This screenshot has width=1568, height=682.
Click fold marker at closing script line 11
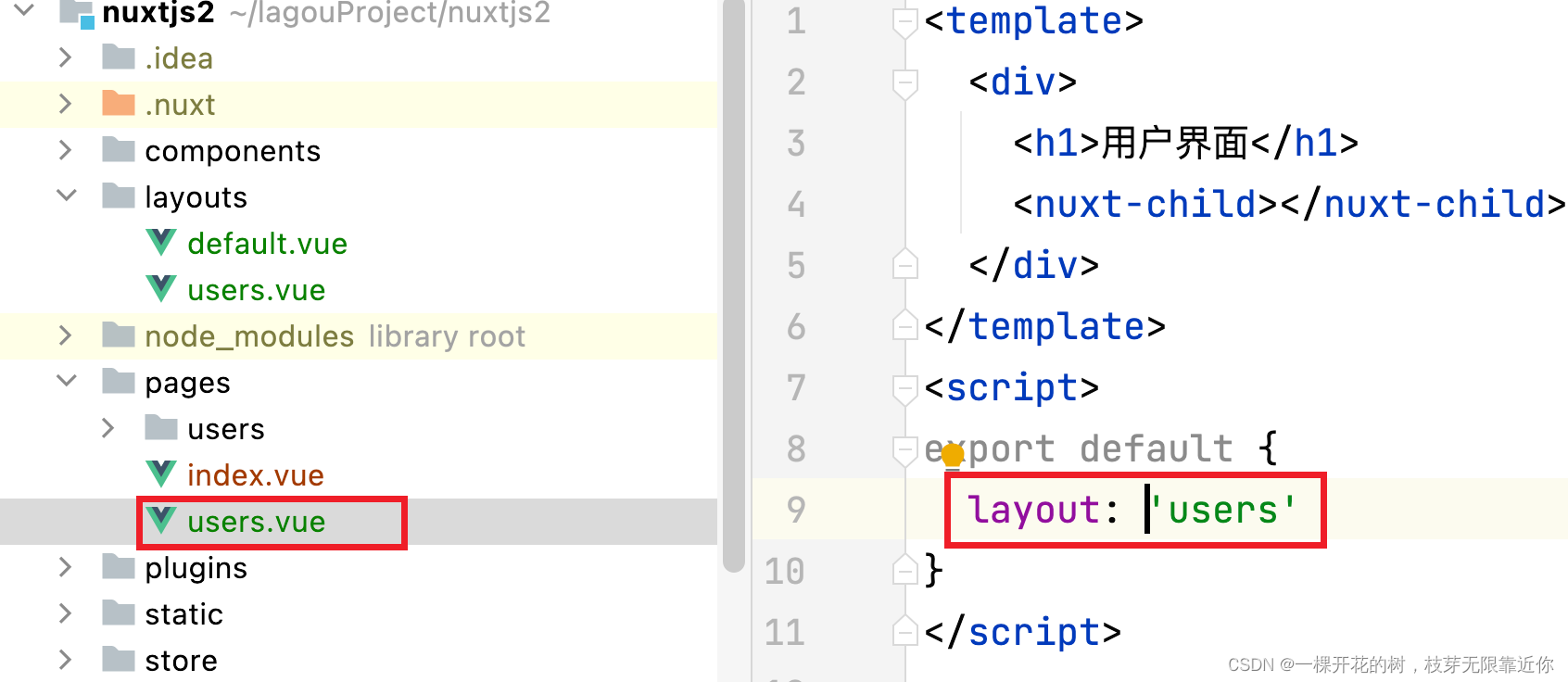[x=905, y=632]
